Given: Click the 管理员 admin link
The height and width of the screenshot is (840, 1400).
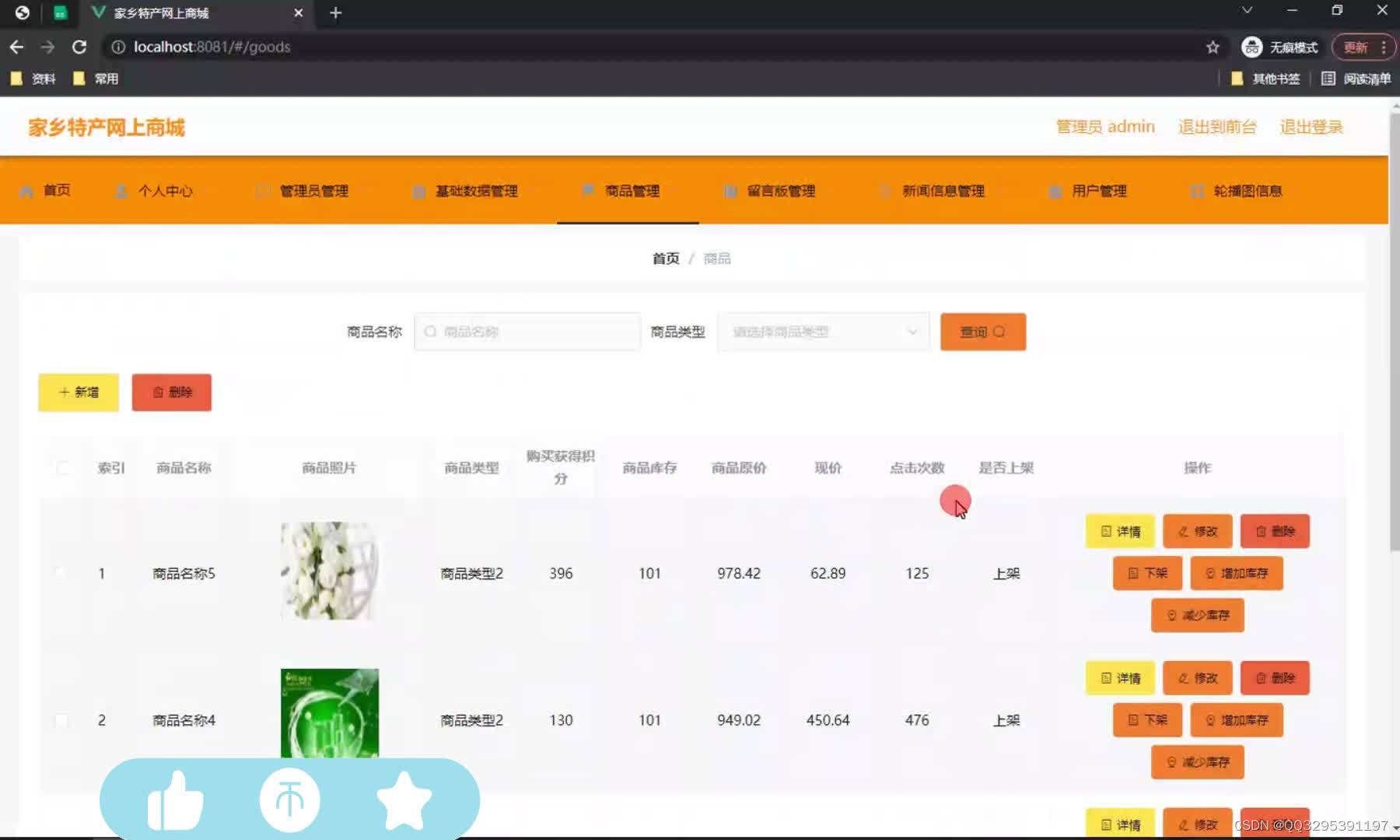Looking at the screenshot, I should click(1105, 127).
